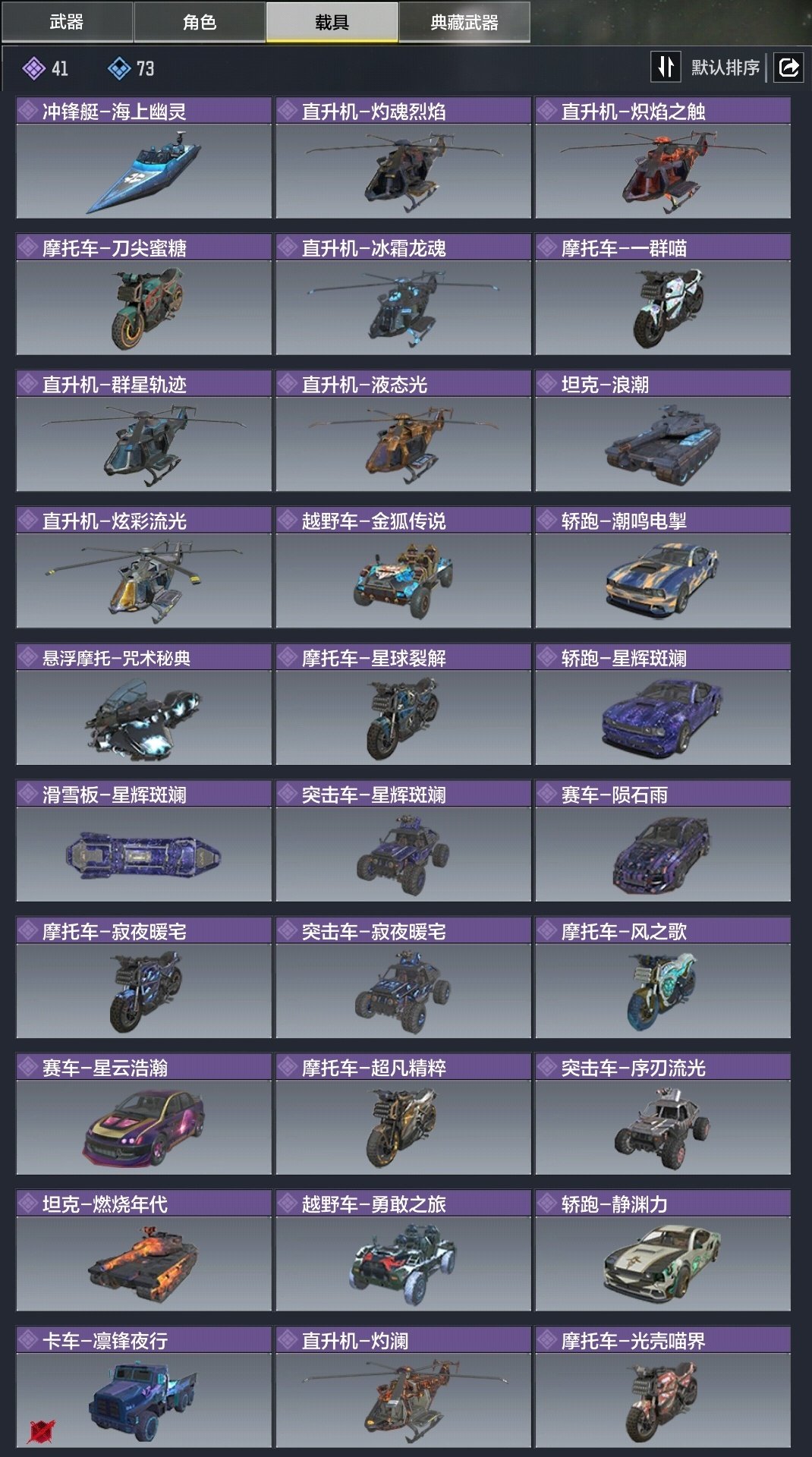
Task: Switch to the 角色 tab
Action: 200,22
